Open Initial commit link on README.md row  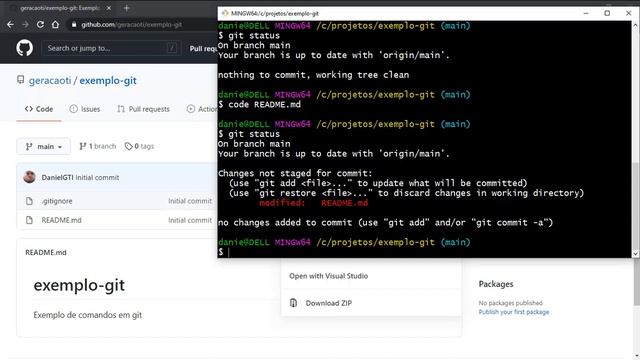(190, 220)
